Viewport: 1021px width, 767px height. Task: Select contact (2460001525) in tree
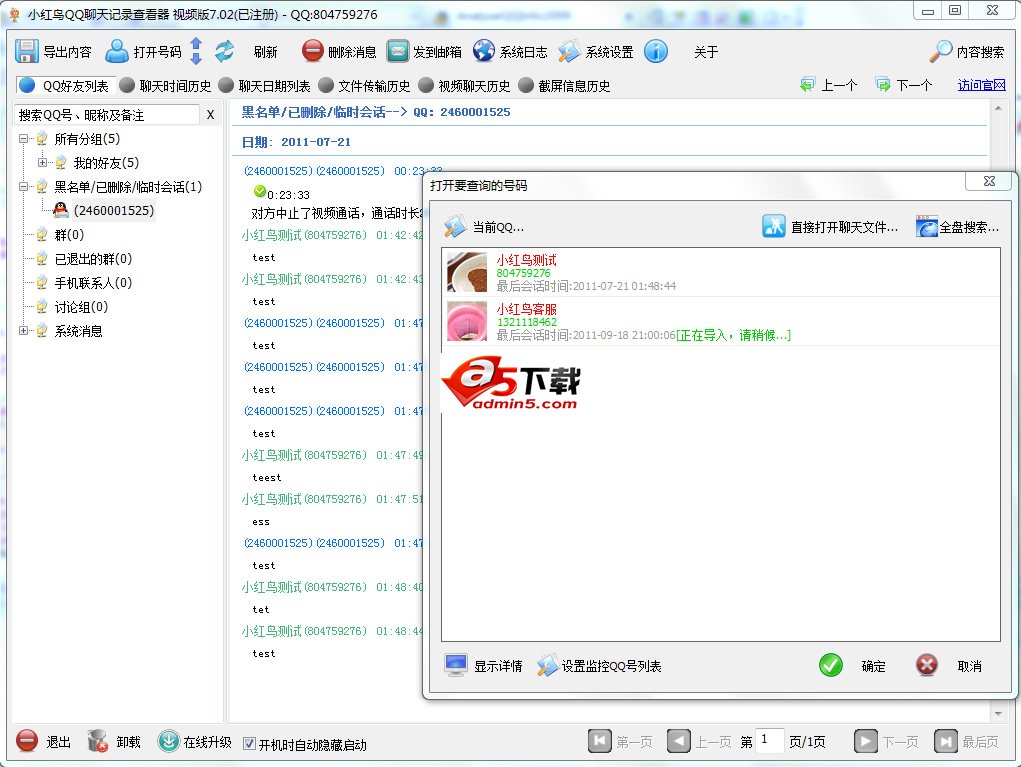tap(114, 211)
